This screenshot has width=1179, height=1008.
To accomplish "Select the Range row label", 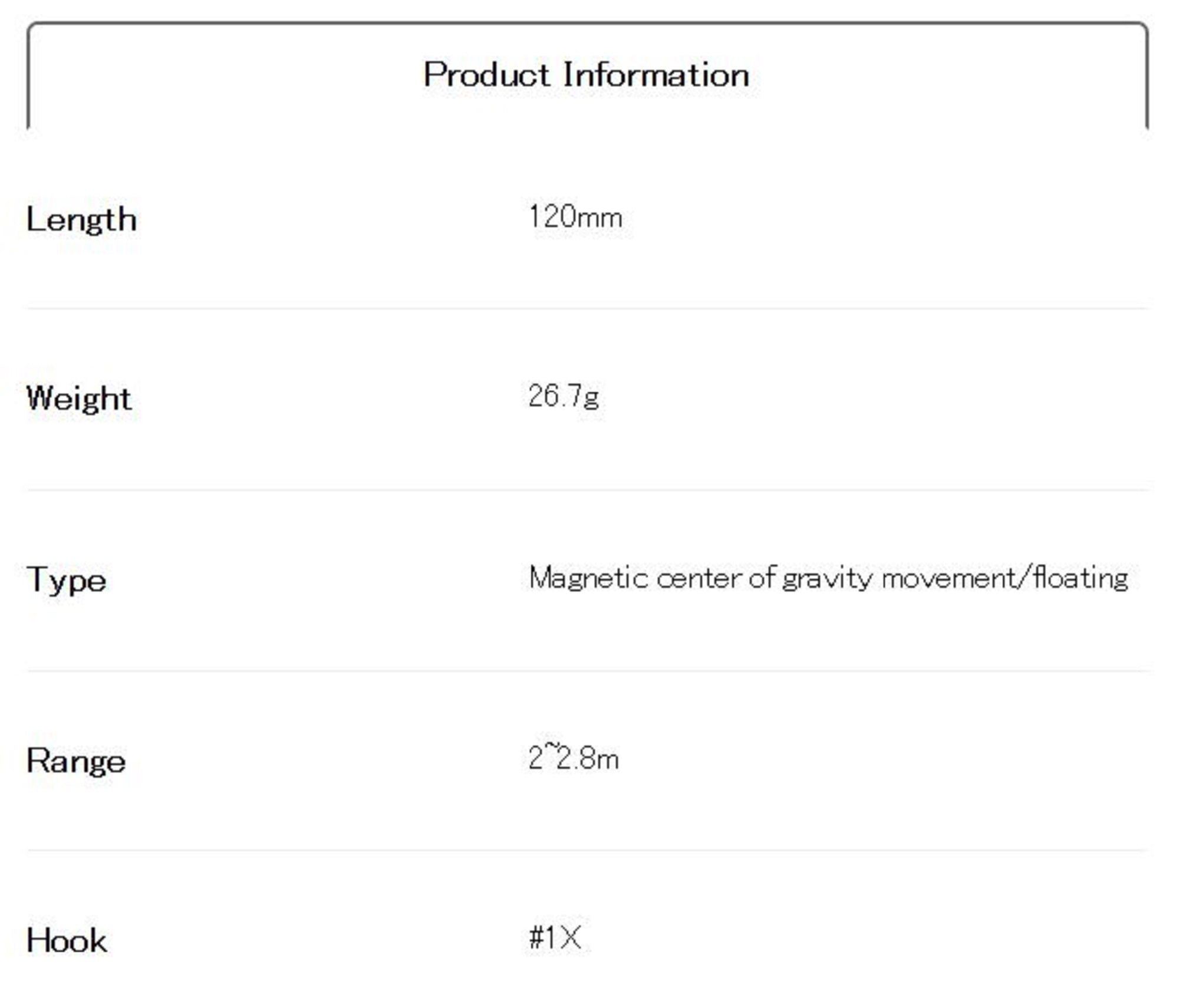I will (76, 760).
